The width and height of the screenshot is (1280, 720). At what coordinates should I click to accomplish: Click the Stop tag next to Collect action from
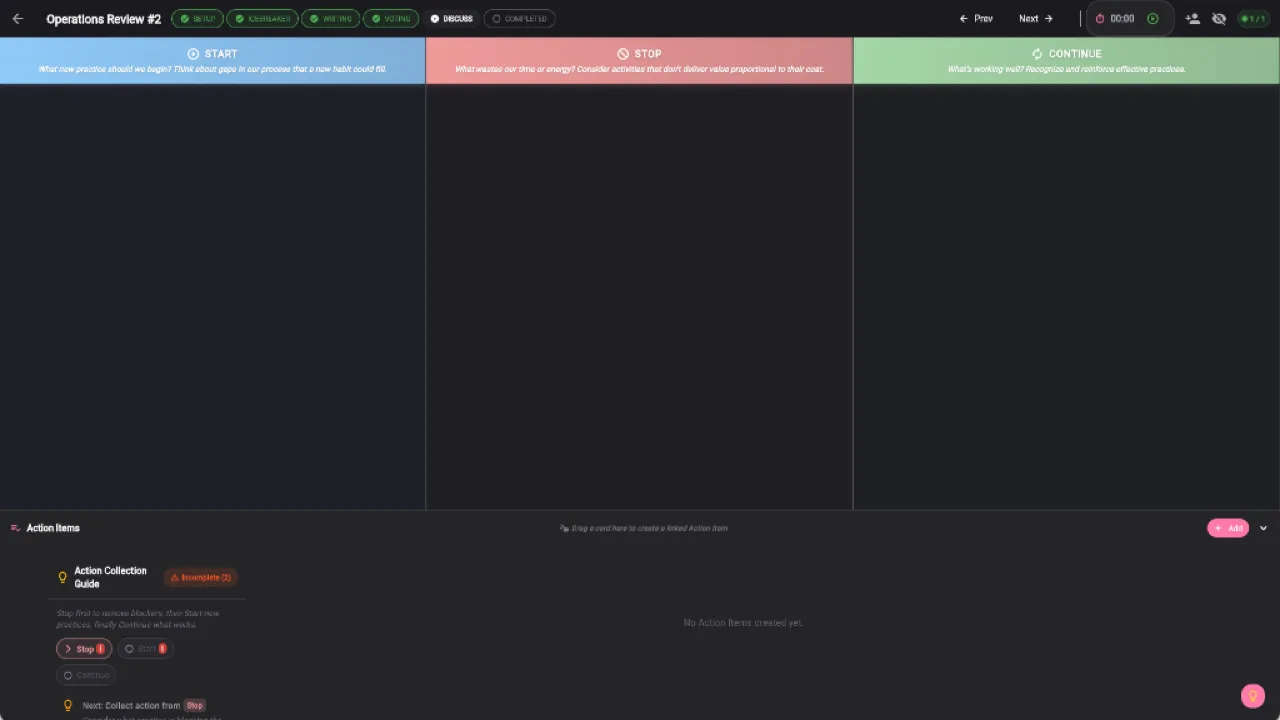194,705
